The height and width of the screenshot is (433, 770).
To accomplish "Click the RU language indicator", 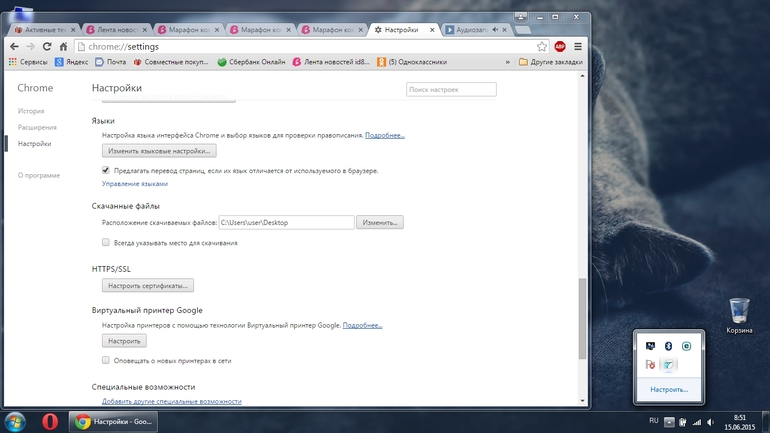I will (x=654, y=421).
